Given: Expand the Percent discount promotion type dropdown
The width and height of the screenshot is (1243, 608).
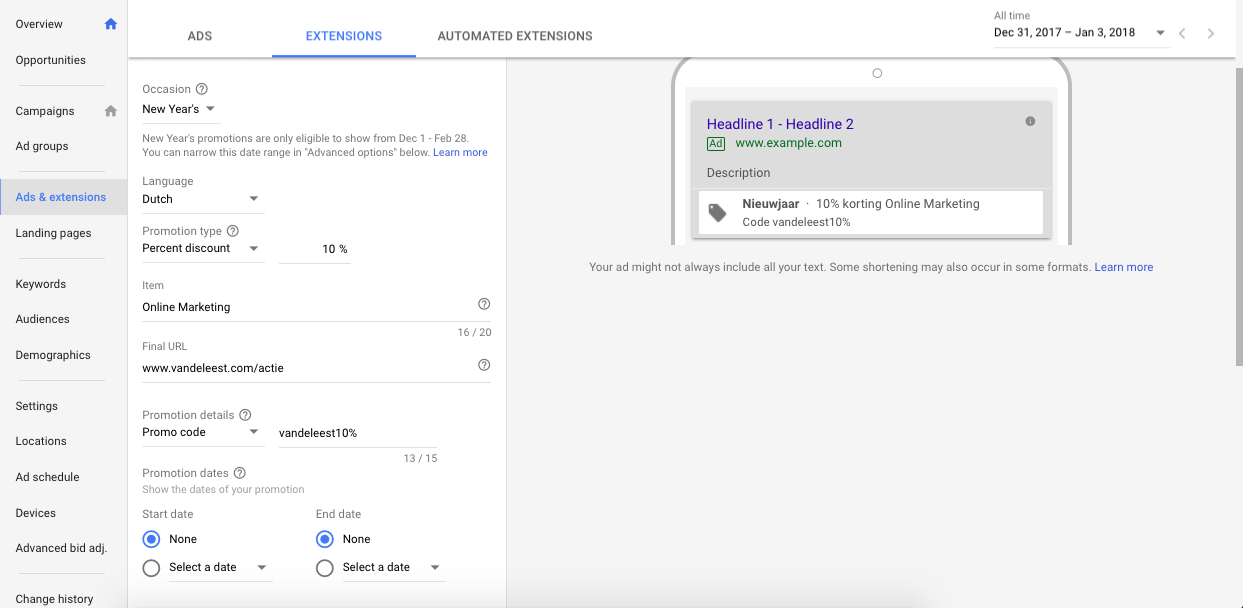Looking at the screenshot, I should [201, 248].
